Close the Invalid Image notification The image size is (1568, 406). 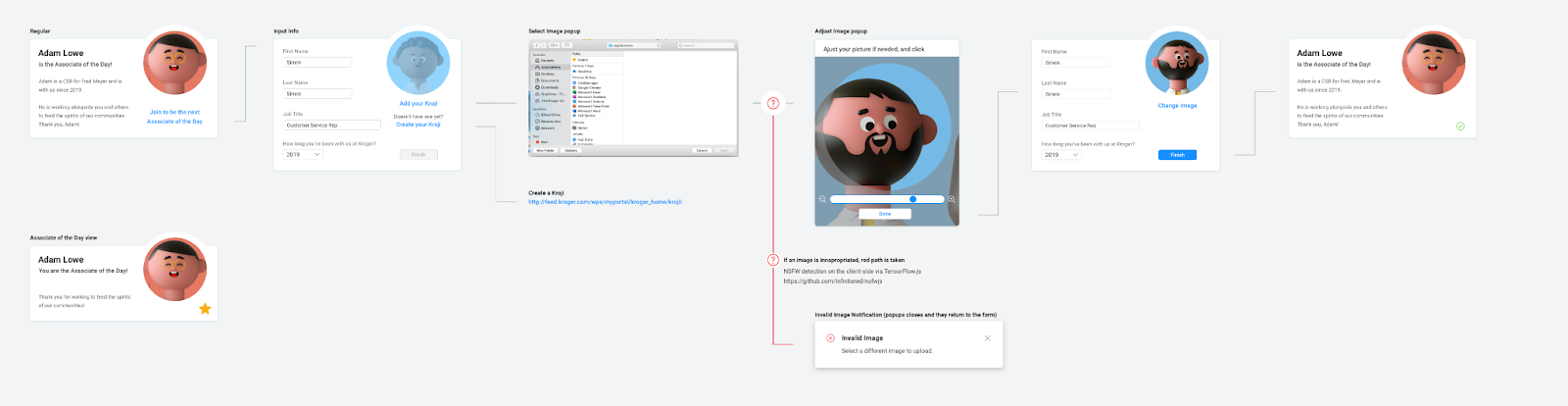987,338
